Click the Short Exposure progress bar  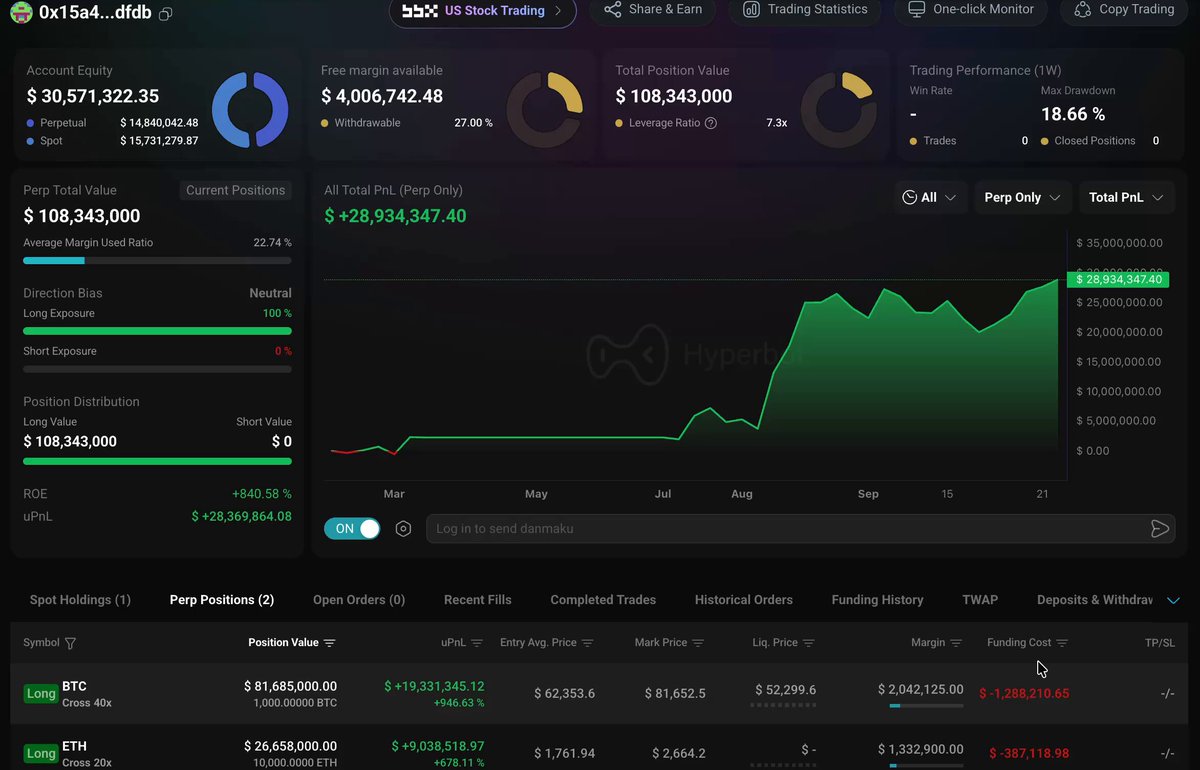point(157,369)
